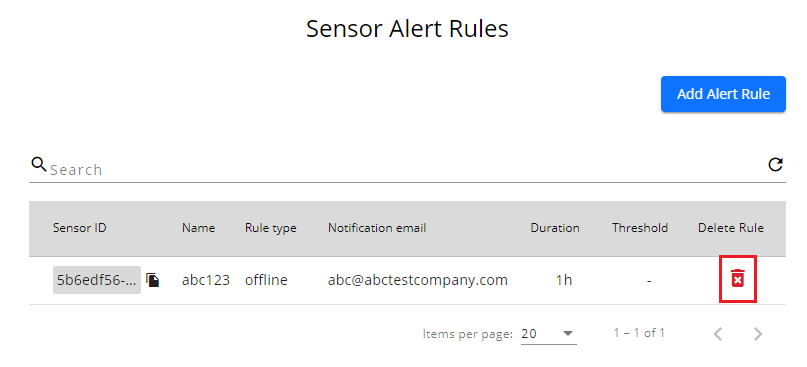Click the Threshold column header
Image resolution: width=807 pixels, height=367 pixels.
[640, 228]
